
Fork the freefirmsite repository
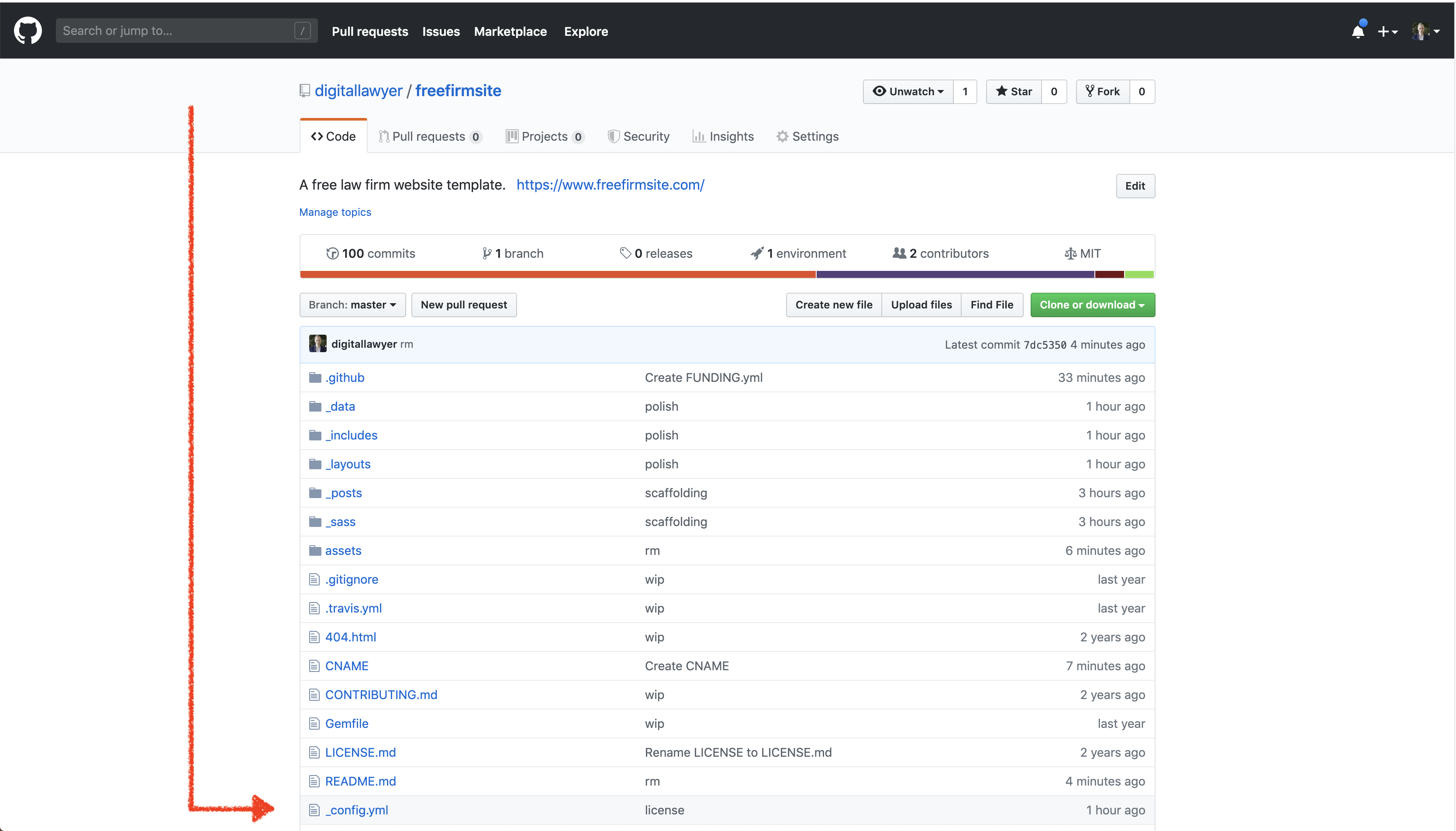point(1102,91)
